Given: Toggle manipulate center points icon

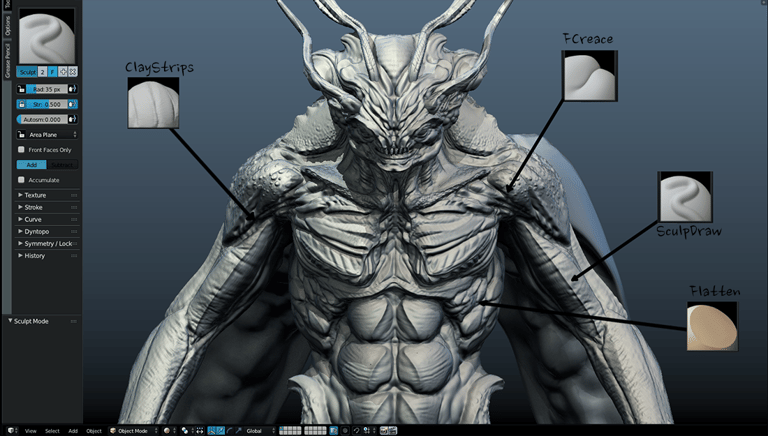Looking at the screenshot, I should point(200,431).
